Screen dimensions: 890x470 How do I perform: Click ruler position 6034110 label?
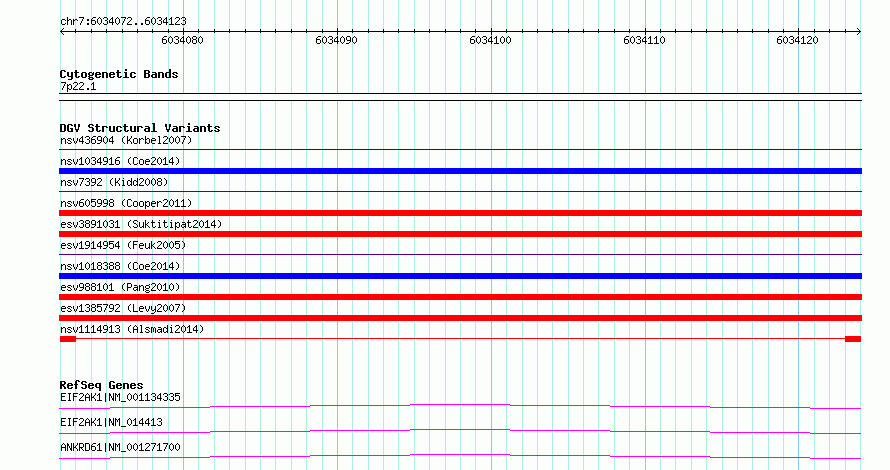tap(644, 40)
